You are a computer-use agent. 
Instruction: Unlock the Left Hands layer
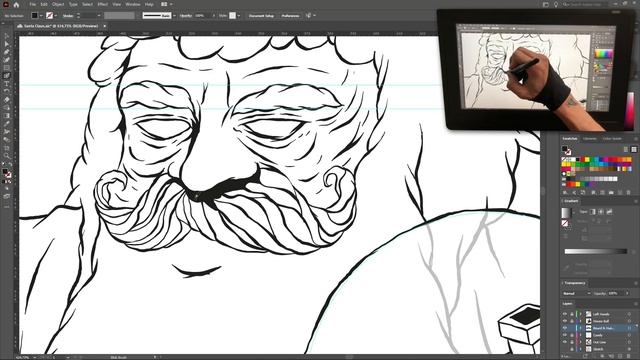click(572, 314)
